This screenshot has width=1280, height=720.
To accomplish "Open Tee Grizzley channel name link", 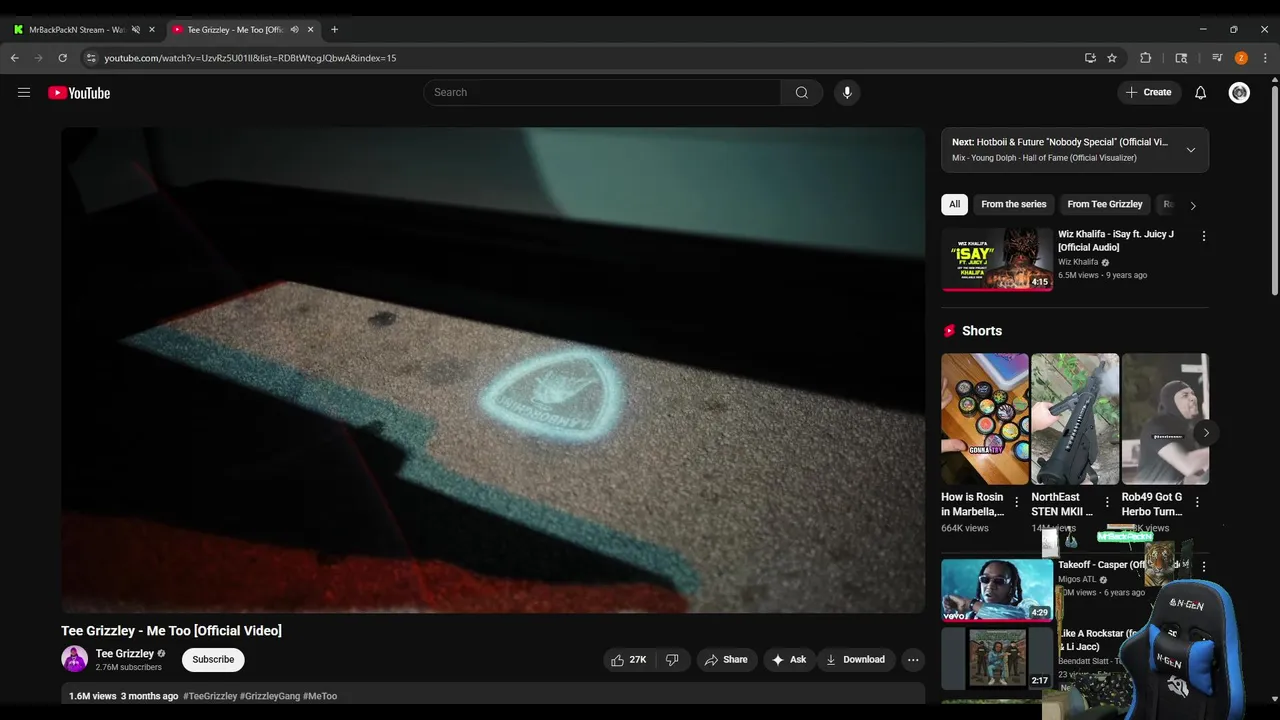I will point(124,653).
